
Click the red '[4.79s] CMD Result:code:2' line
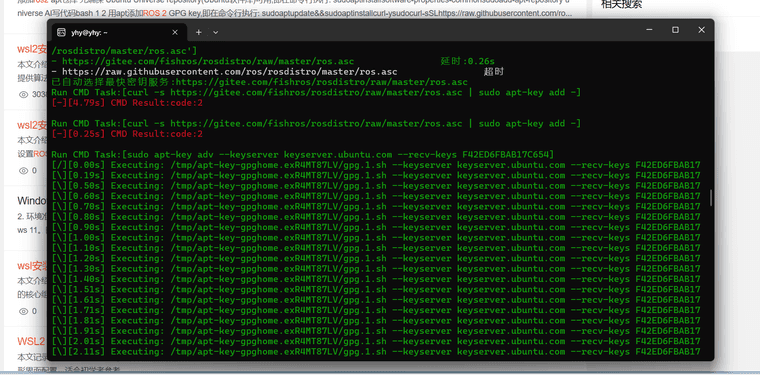[127, 103]
